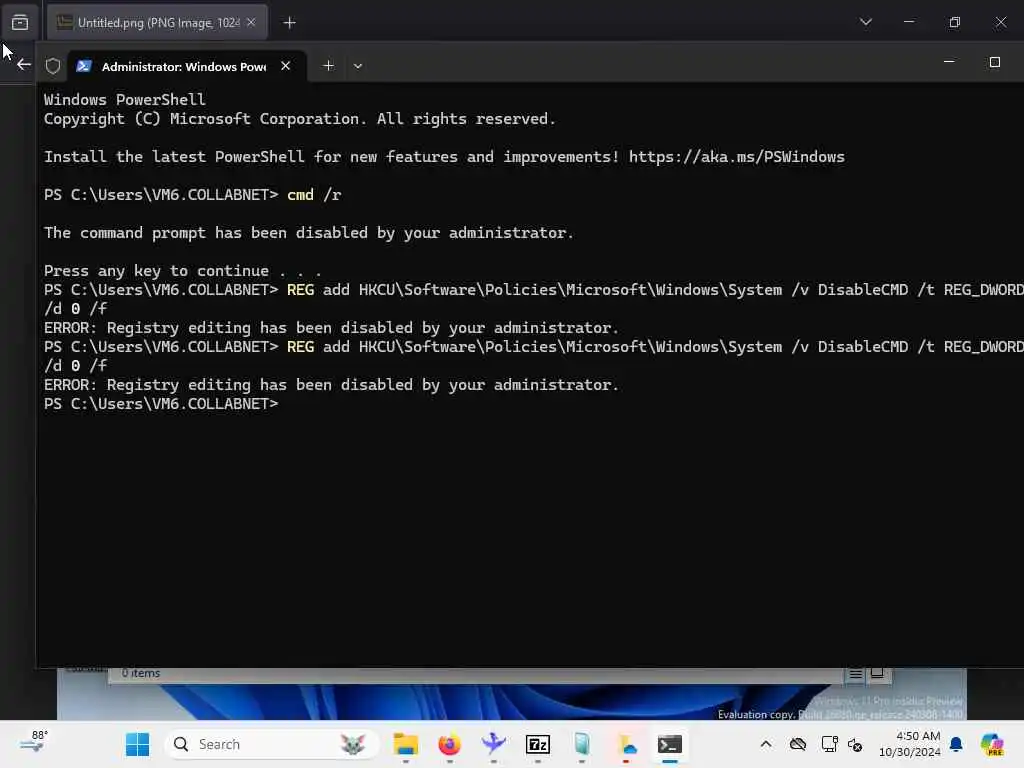Open a new Firefox tab
This screenshot has height=768, width=1024.
[x=289, y=23]
